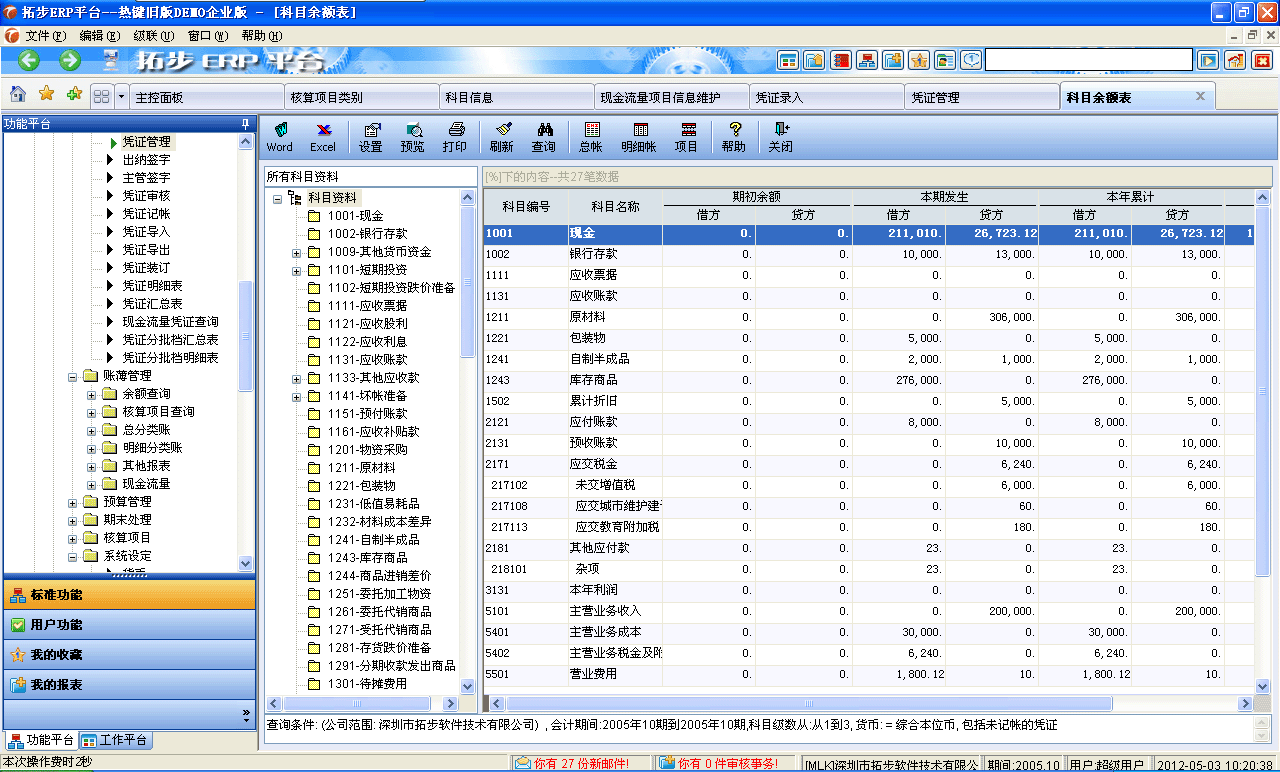
Task: Click the 帮助 help icon
Action: (x=733, y=135)
